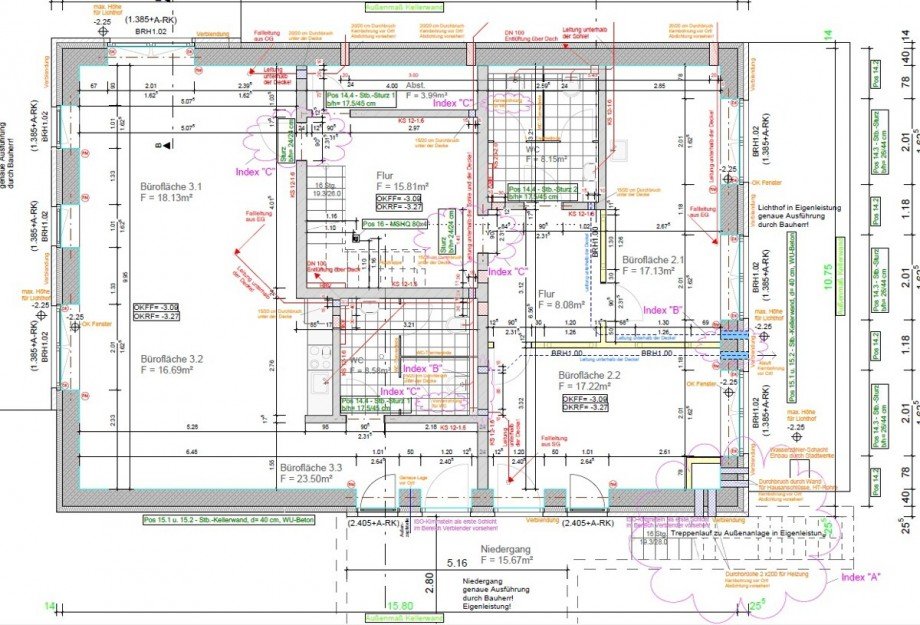Viewport: 920px width, 625px height.
Task: Expand the Pos 16 - MSHQ 80x4 label
Action: tap(394, 223)
